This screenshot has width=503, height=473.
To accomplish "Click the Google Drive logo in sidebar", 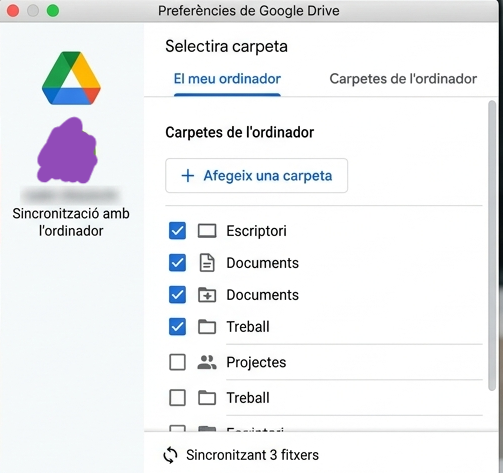I will pos(71,78).
